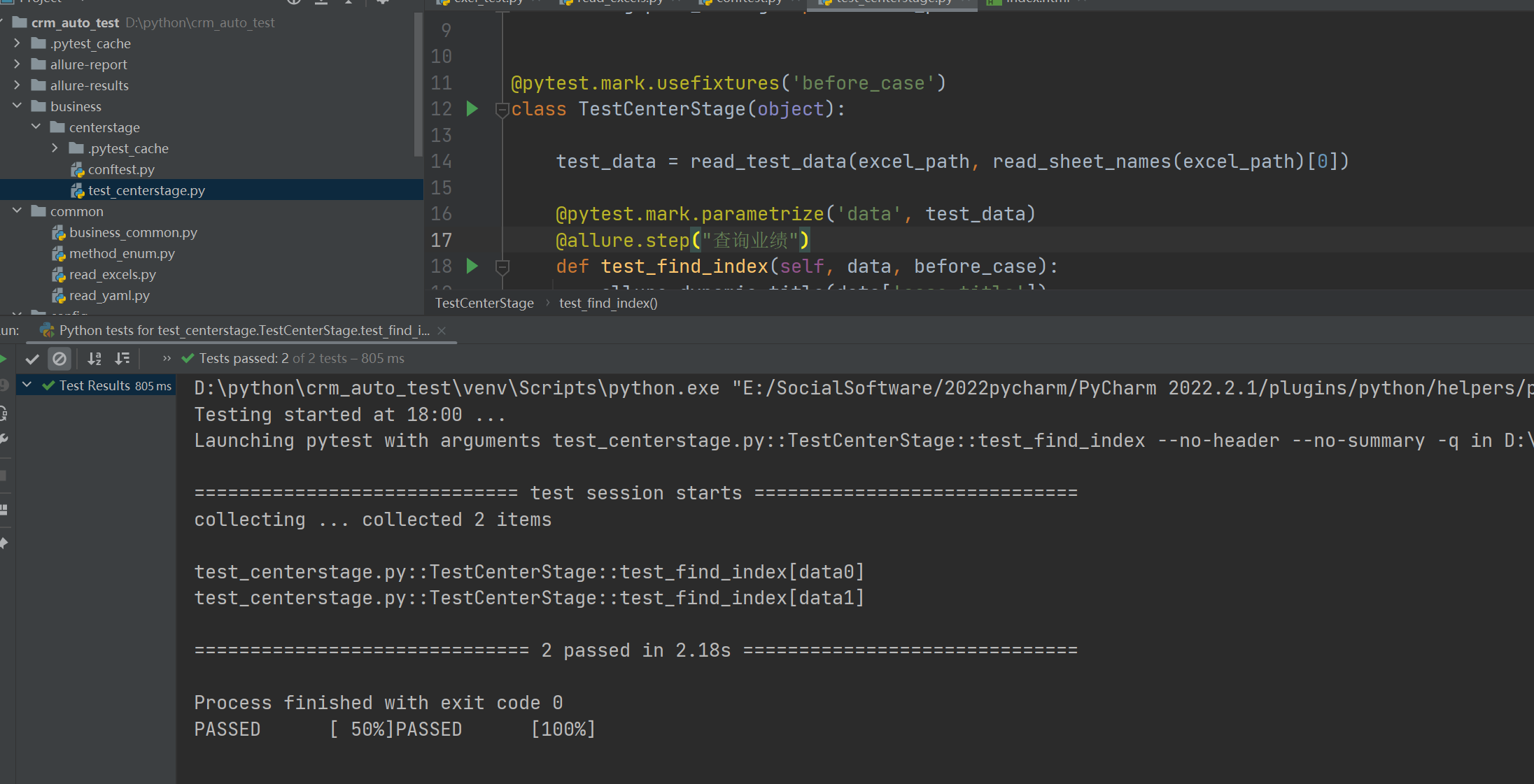Show more test toolbar actions chevron
The image size is (1534, 784).
[167, 358]
